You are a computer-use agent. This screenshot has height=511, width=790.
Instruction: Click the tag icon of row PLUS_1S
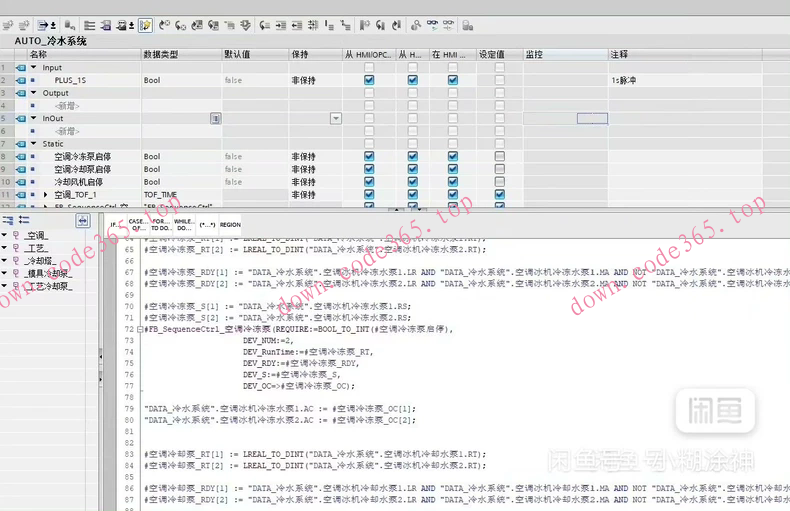click(21, 80)
